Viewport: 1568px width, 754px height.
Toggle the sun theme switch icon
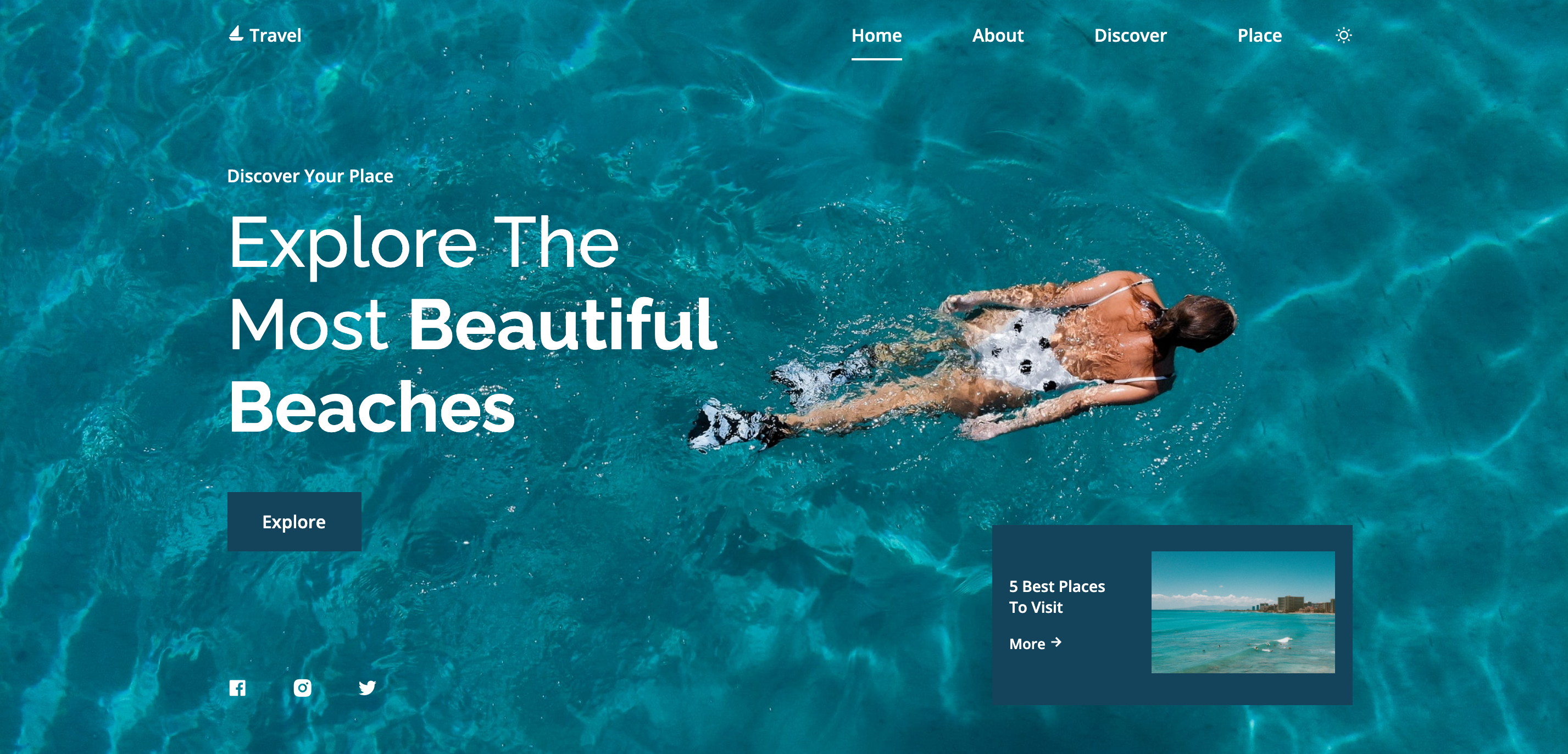click(1343, 35)
